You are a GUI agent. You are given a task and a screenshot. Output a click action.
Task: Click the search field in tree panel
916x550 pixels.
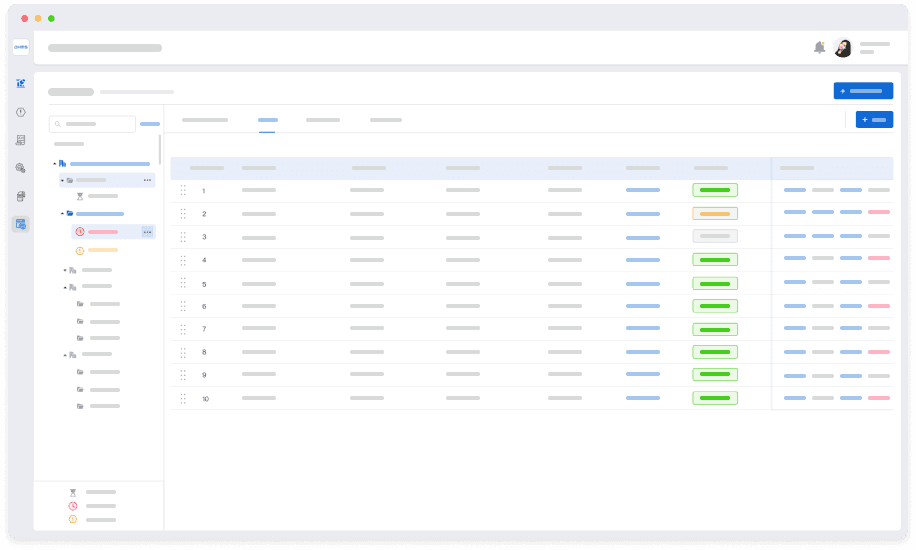(x=92, y=124)
